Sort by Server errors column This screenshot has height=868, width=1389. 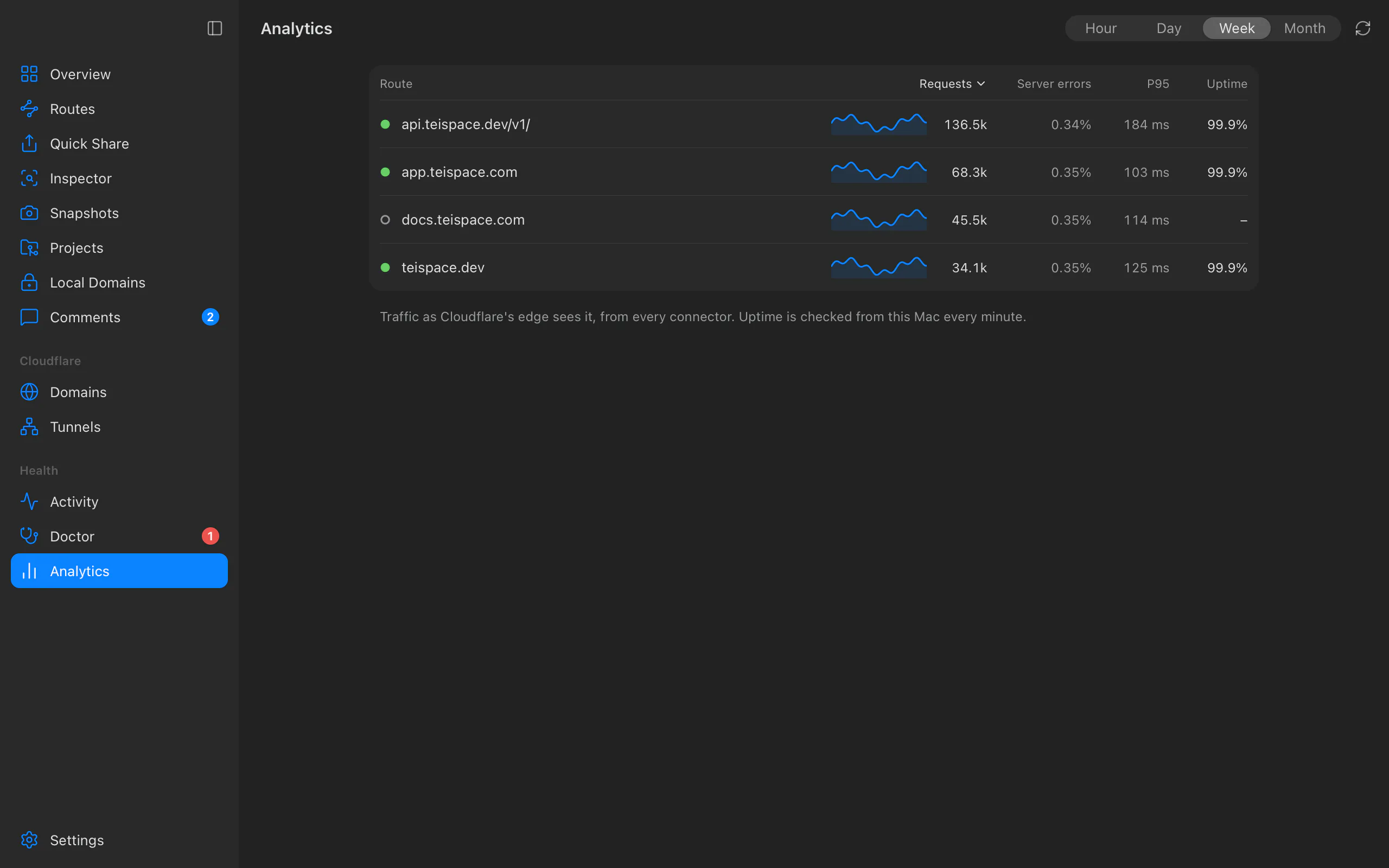pyautogui.click(x=1054, y=84)
